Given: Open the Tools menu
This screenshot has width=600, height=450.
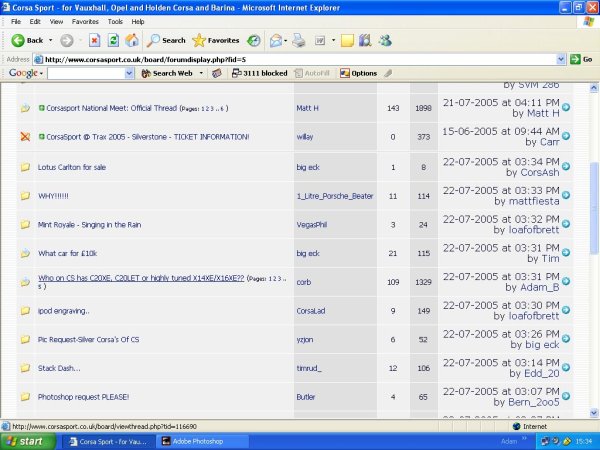Looking at the screenshot, I should pos(115,21).
